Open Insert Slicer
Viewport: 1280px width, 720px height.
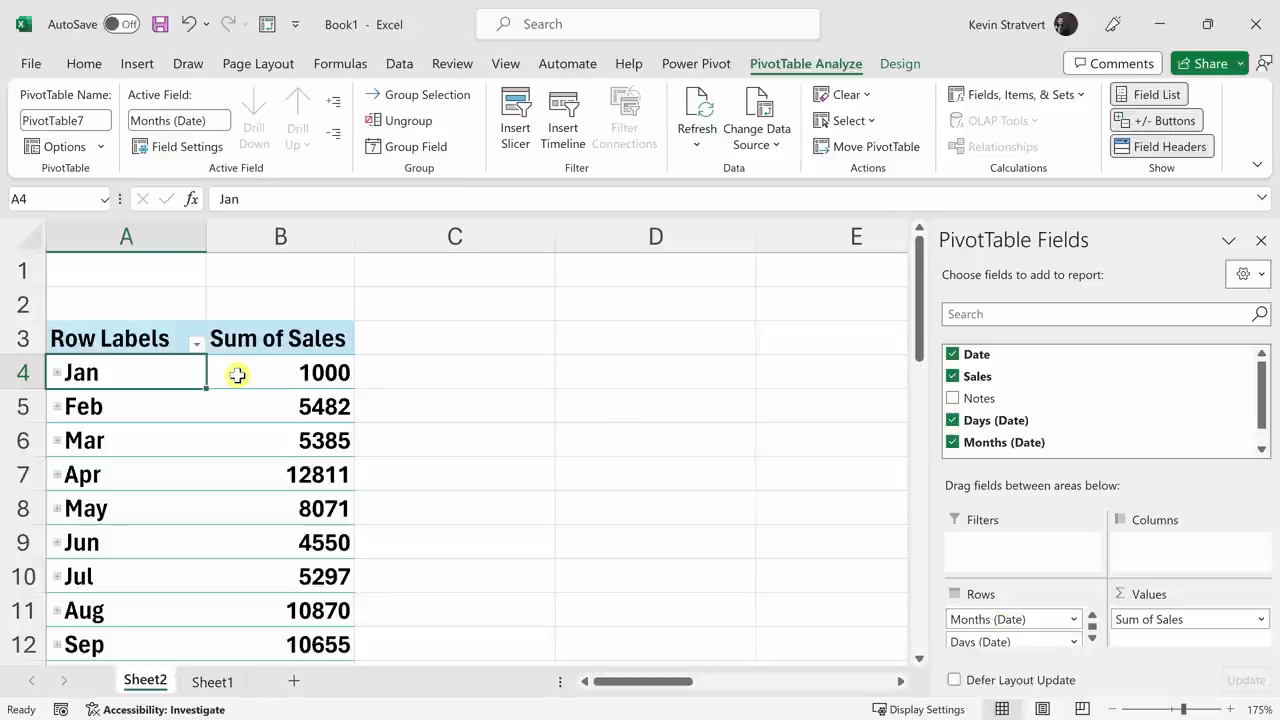click(516, 118)
